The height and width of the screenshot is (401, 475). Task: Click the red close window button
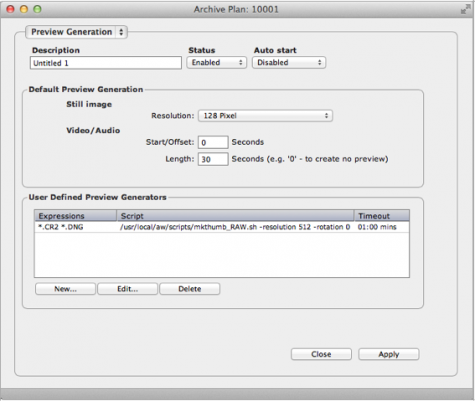pyautogui.click(x=11, y=9)
